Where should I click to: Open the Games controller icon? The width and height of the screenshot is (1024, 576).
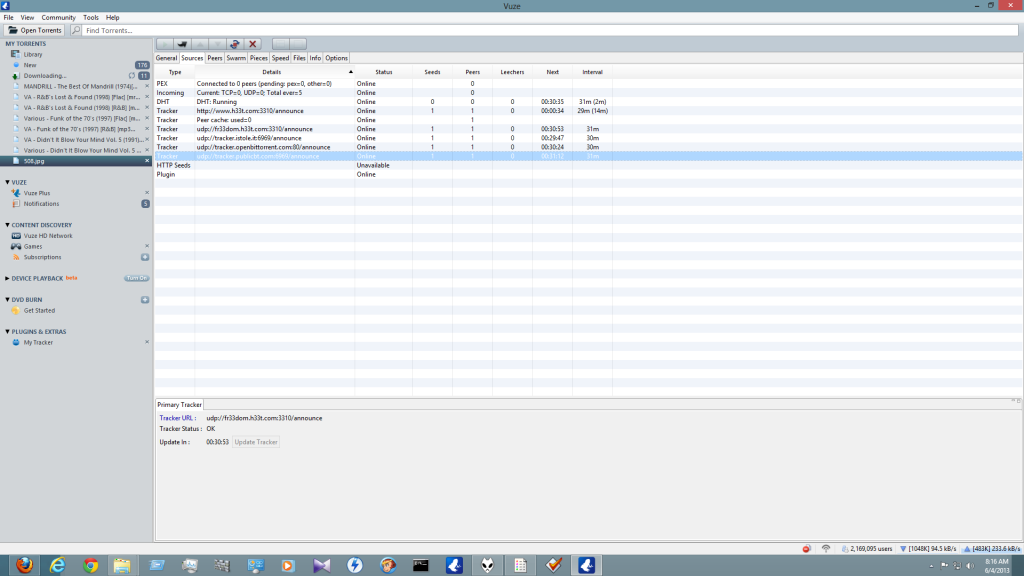16,246
